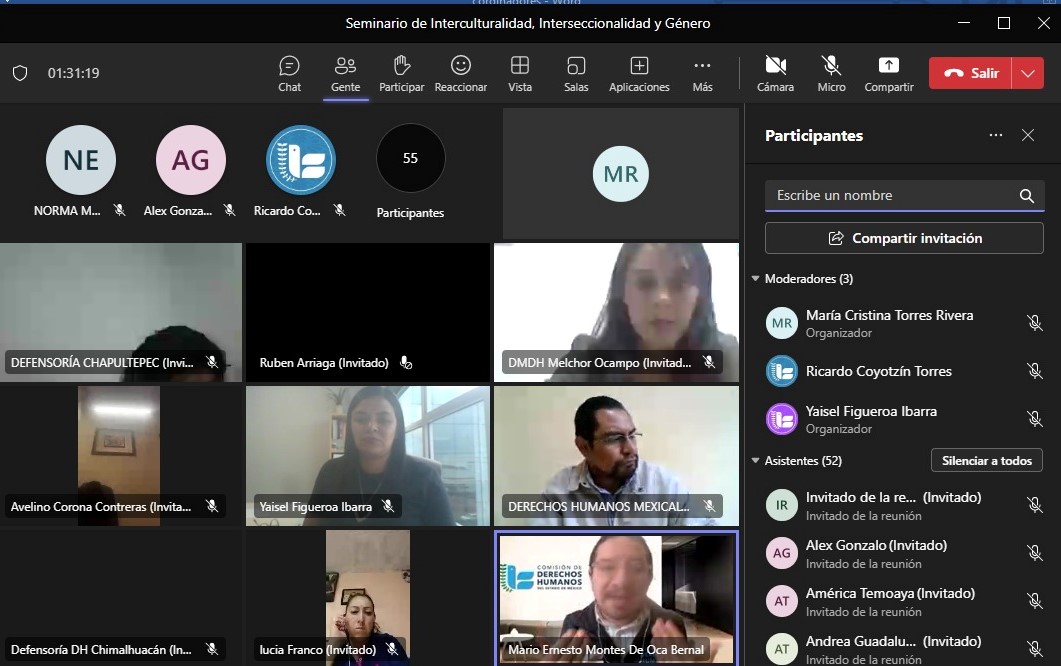The height and width of the screenshot is (666, 1061).
Task: Click Ricardo Coyotzín Torres blue avatar
Action: [782, 371]
